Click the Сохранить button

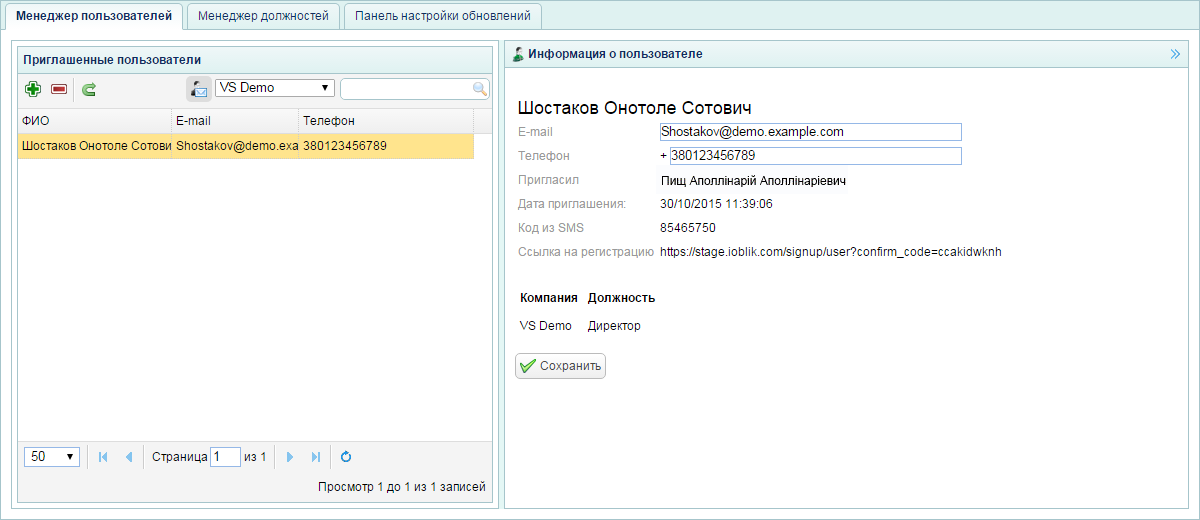[560, 366]
